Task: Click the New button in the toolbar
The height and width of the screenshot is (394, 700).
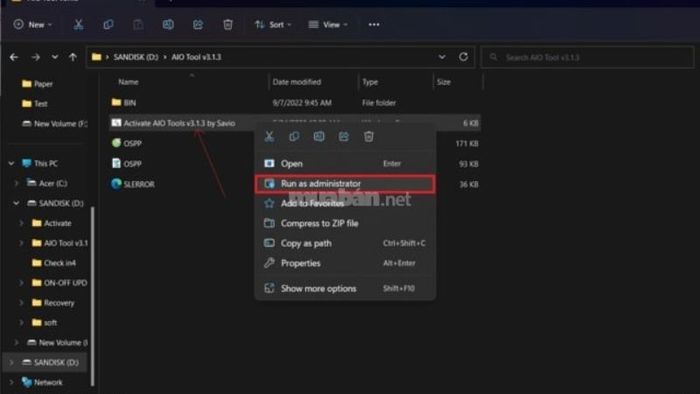Action: pos(33,25)
